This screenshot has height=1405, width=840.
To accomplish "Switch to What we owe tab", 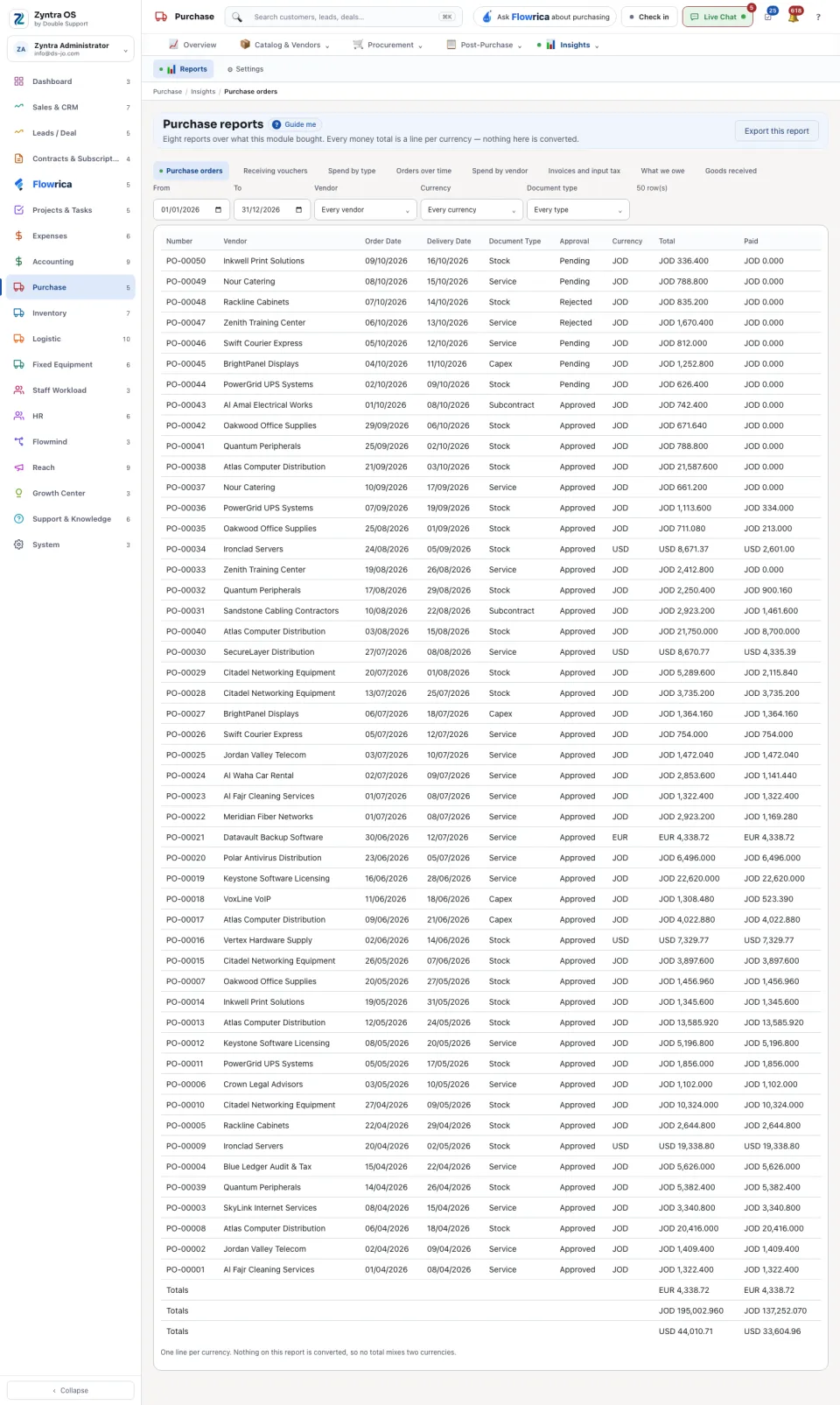I will pos(662,171).
